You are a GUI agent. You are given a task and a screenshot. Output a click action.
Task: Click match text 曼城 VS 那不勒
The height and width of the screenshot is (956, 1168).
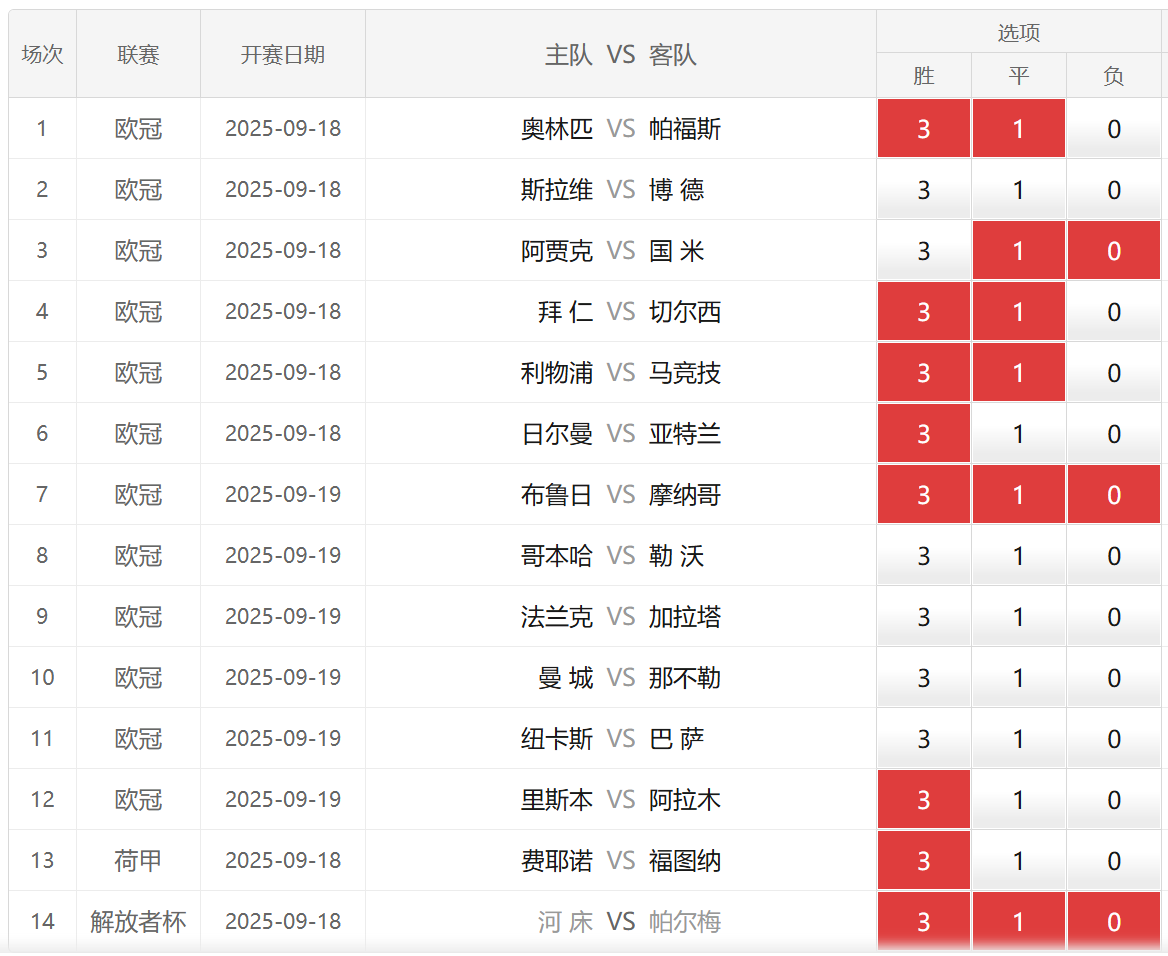click(x=629, y=678)
